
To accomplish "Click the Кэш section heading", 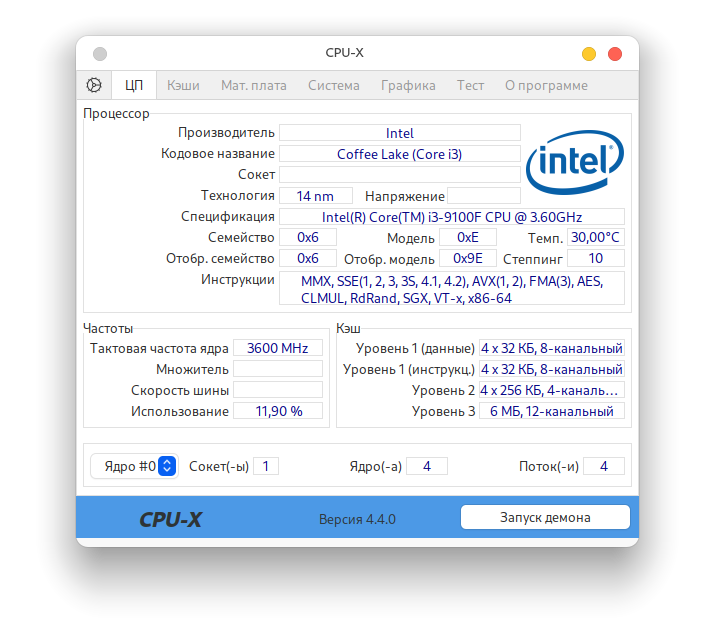I will point(348,328).
